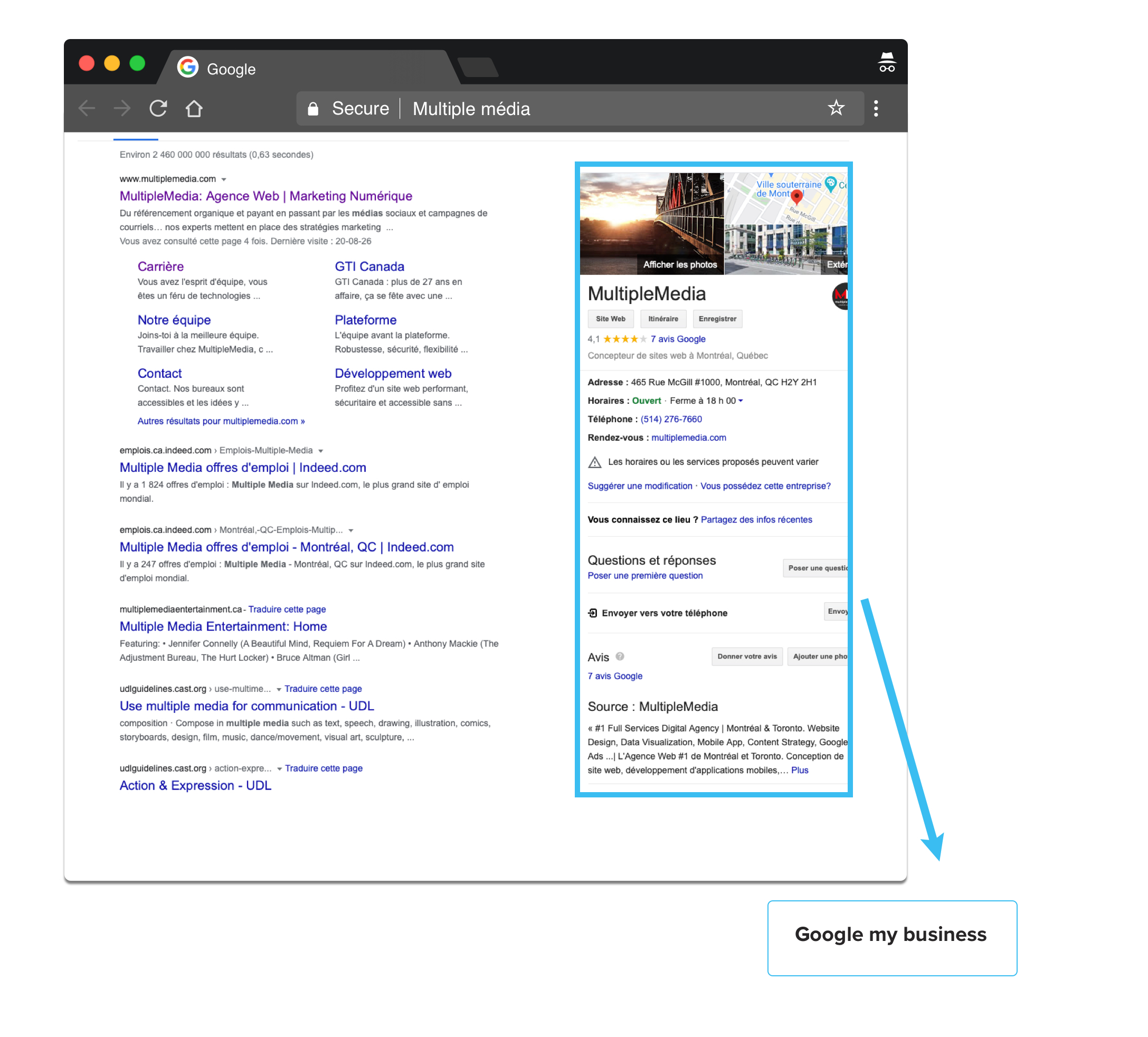
Task: Click Partagez des infos récentes
Action: pyautogui.click(x=756, y=519)
